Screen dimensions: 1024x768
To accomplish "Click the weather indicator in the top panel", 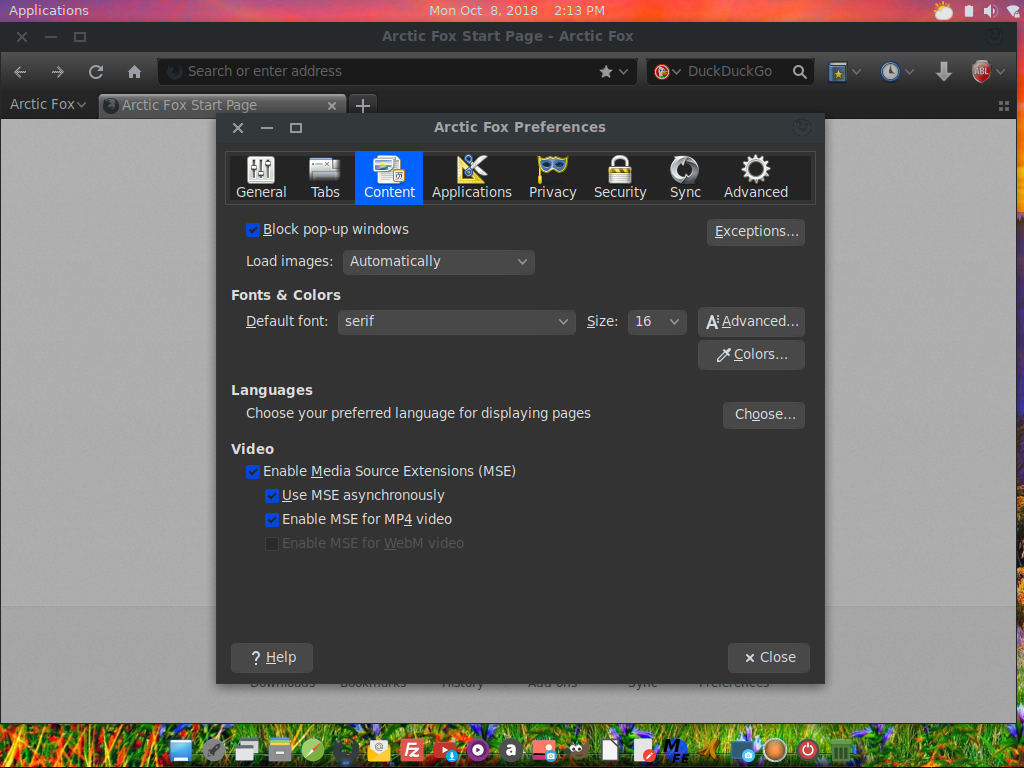I will coord(944,11).
